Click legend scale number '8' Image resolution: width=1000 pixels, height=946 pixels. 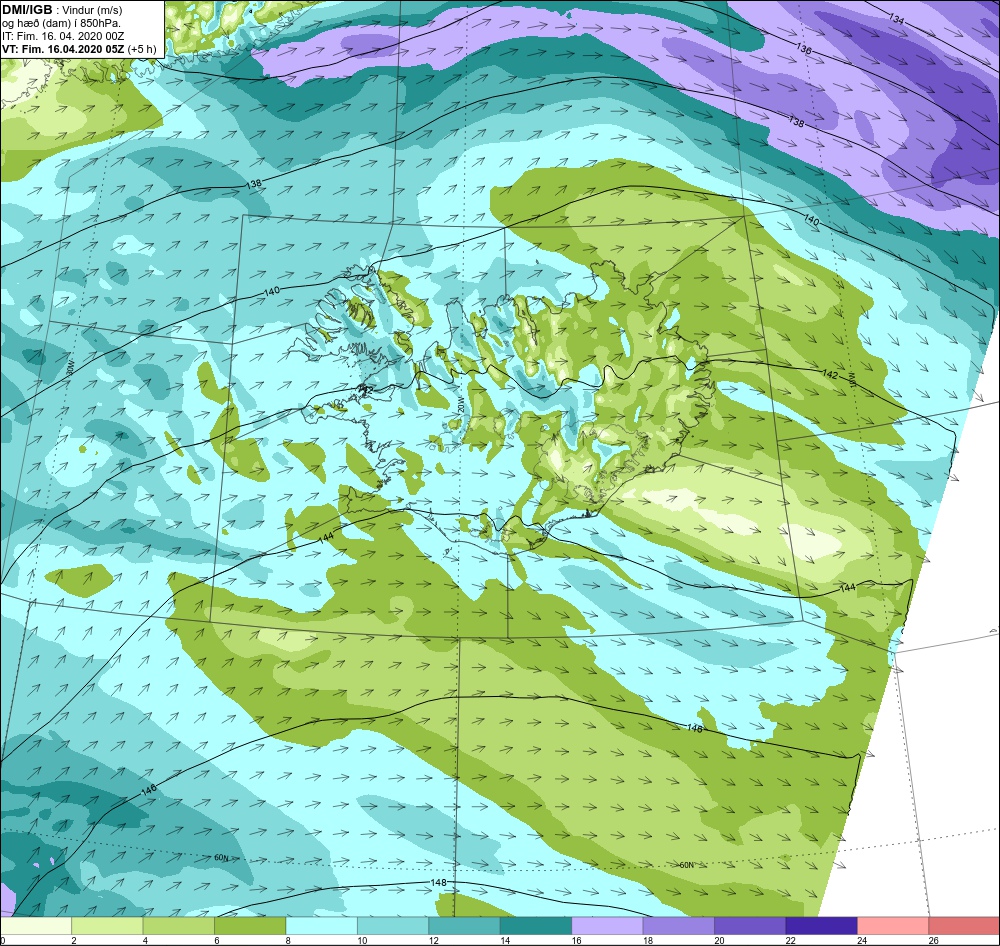pyautogui.click(x=288, y=940)
